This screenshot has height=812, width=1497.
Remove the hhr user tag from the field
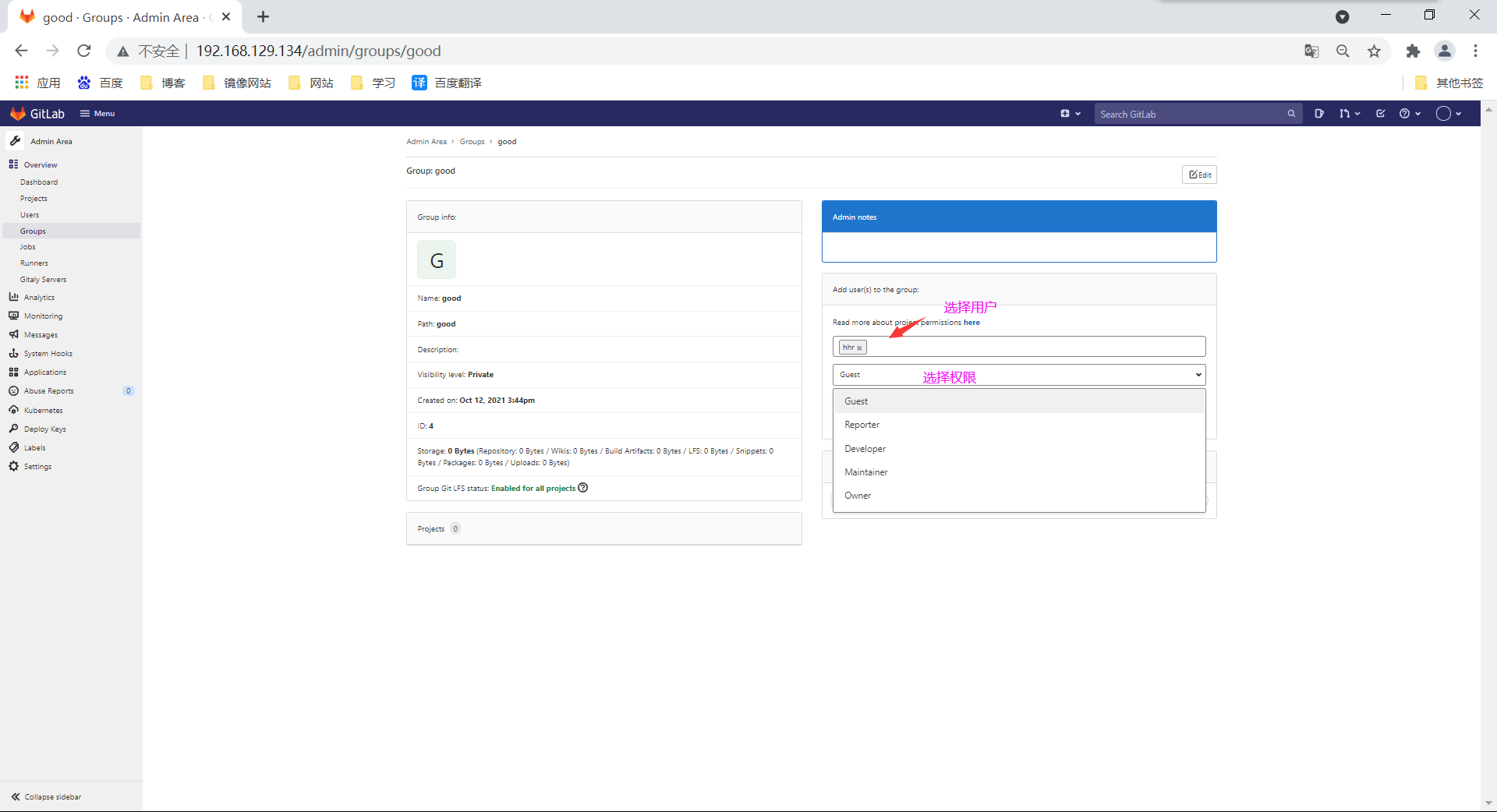point(860,347)
